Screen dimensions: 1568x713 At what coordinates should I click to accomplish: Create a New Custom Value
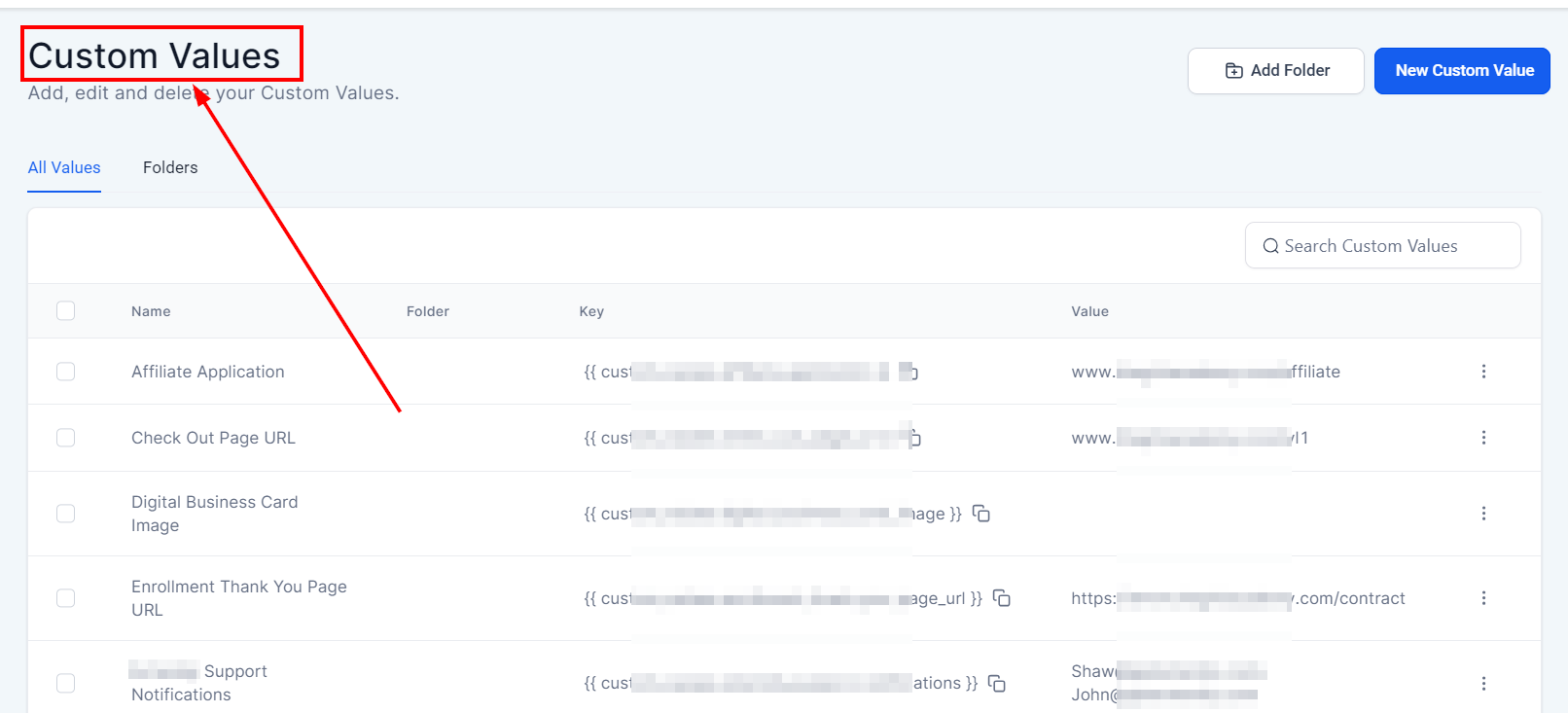1462,71
